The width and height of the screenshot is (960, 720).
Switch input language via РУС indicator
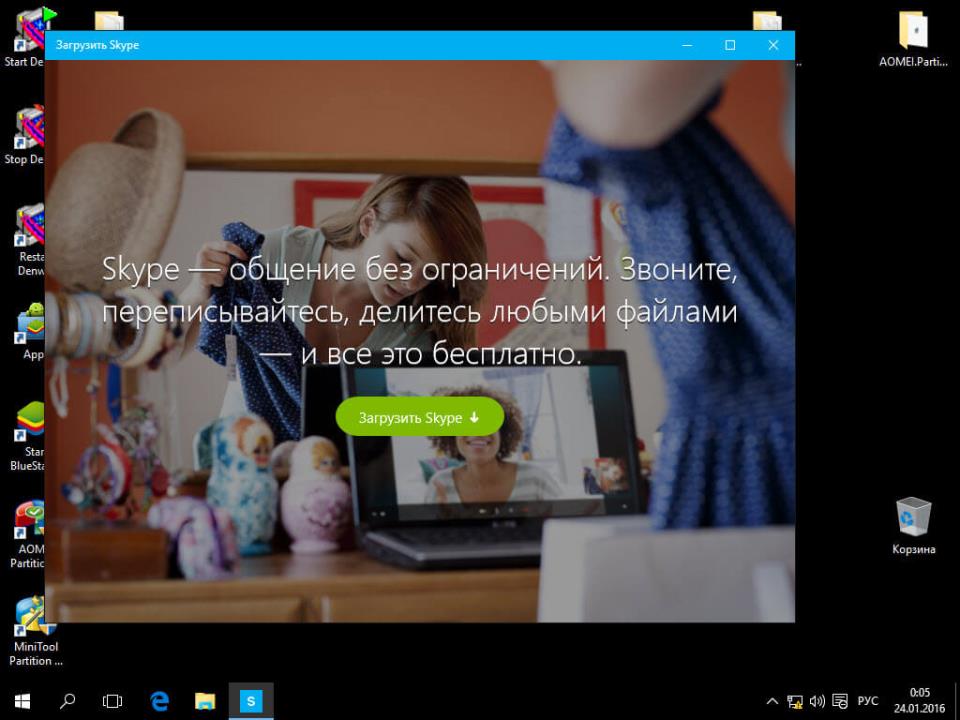[x=868, y=701]
